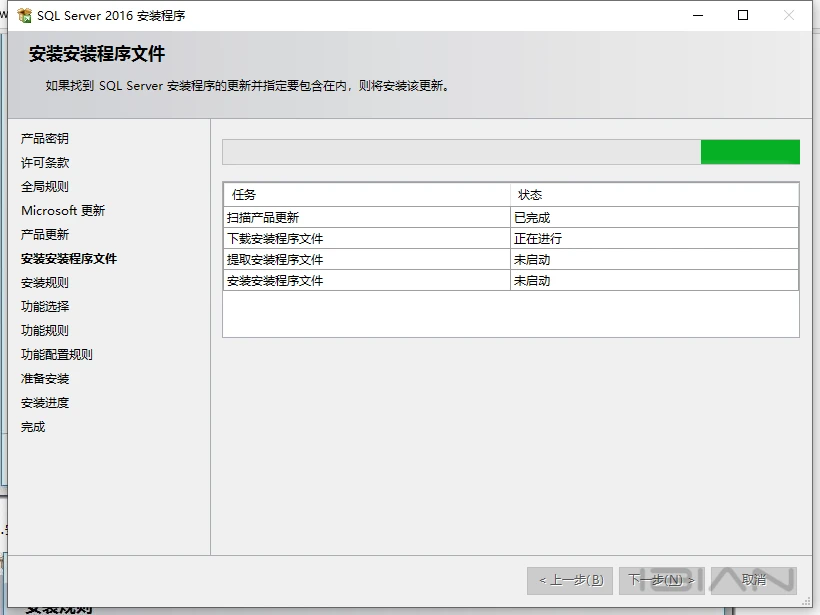The image size is (820, 615).
Task: Click the 正在进行 status cell
Action: (654, 238)
